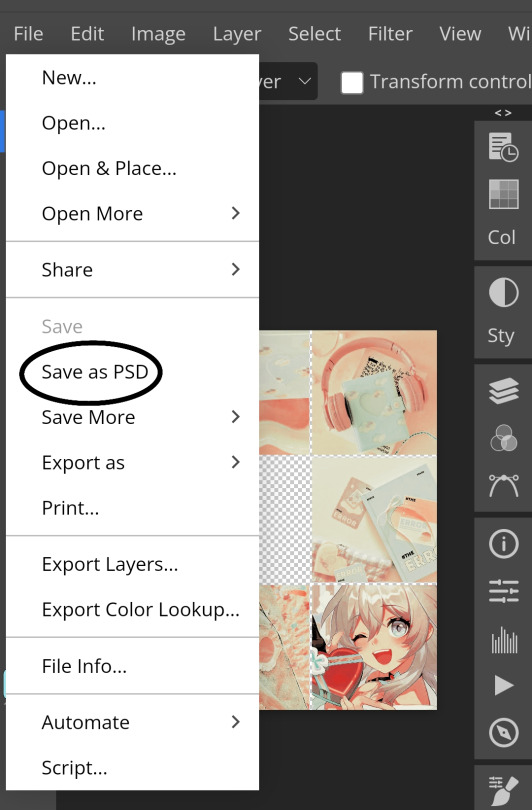Click the anime girl image on canvas
532x810 pixels.
tap(374, 647)
